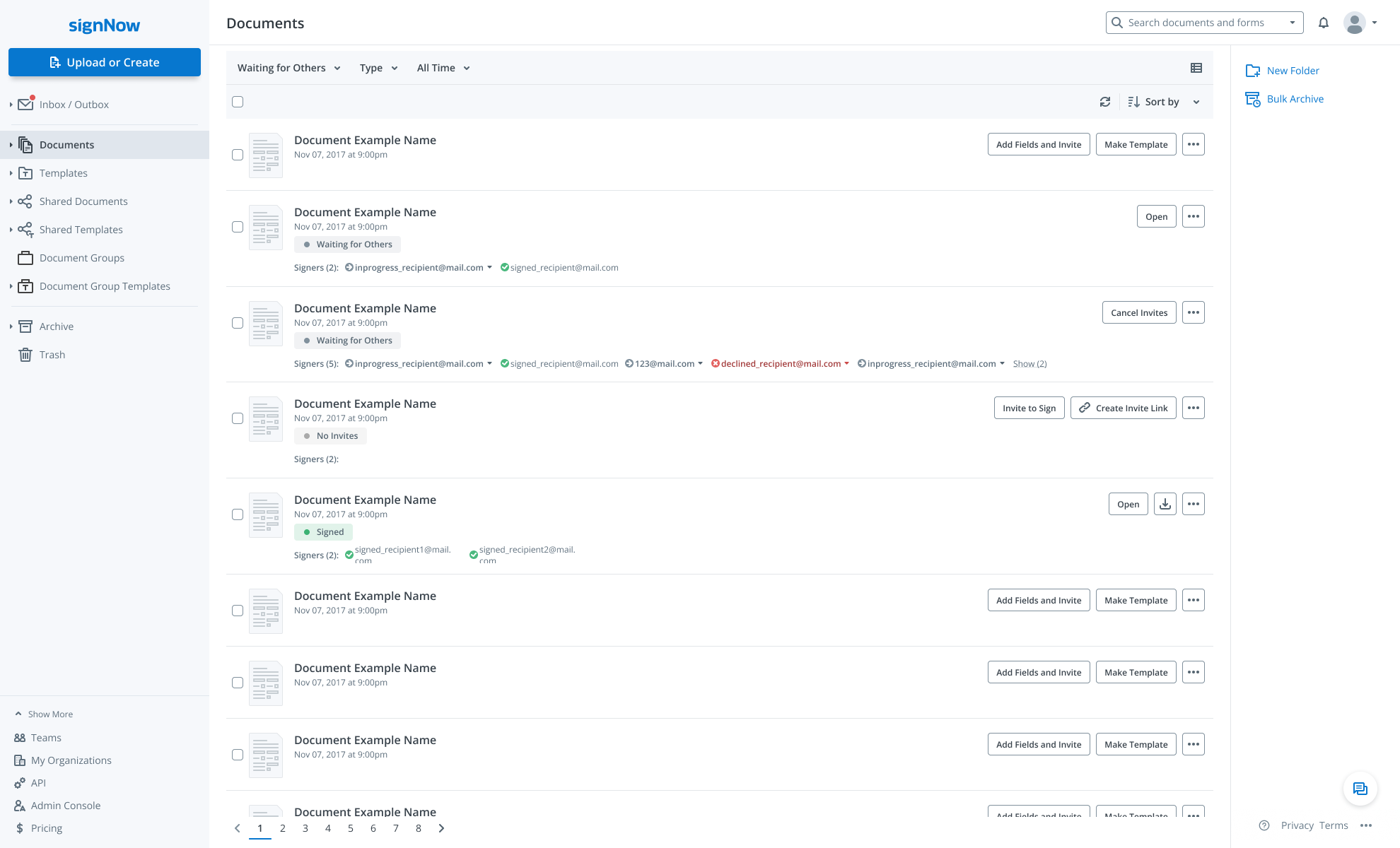
Task: Open more options for the No Invites document
Action: click(1194, 408)
